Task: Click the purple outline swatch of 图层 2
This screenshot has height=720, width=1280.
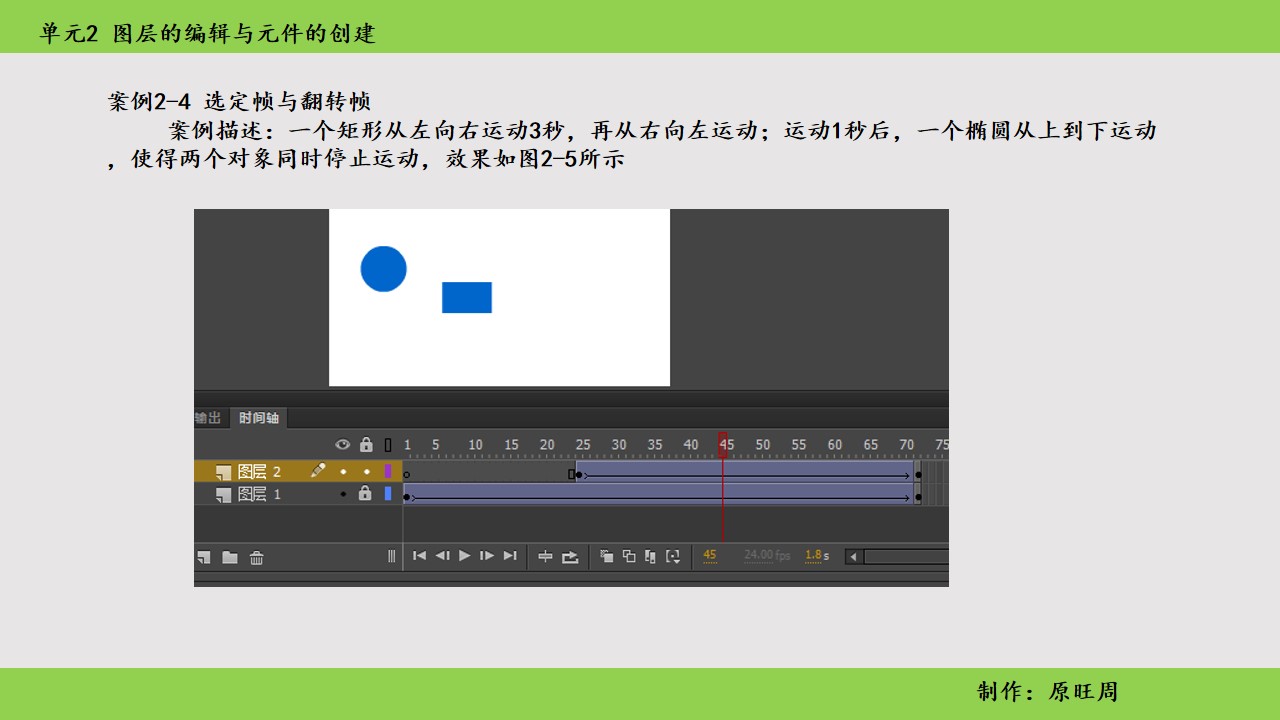Action: [388, 472]
